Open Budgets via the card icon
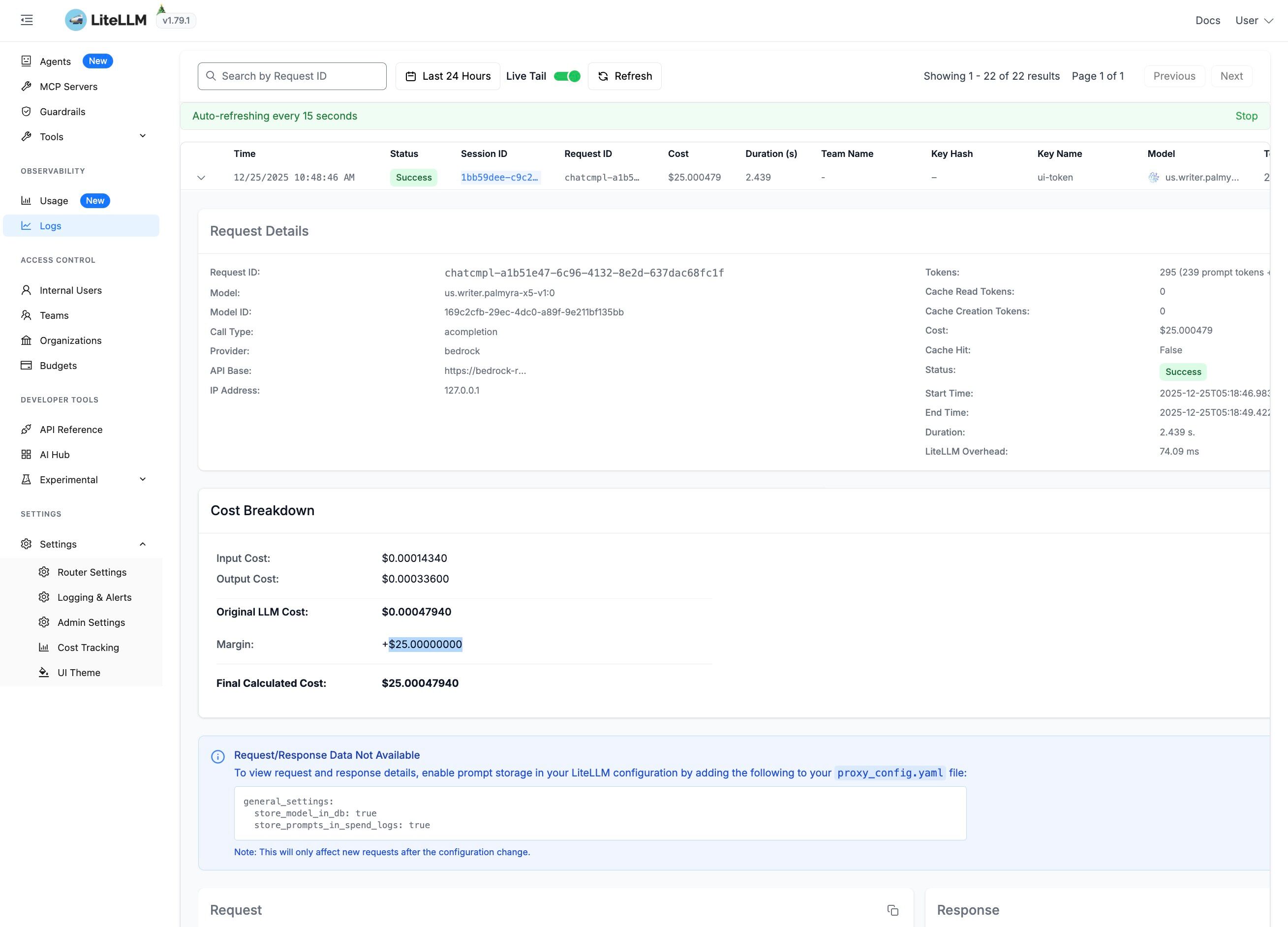Viewport: 1288px width, 927px height. coord(26,365)
